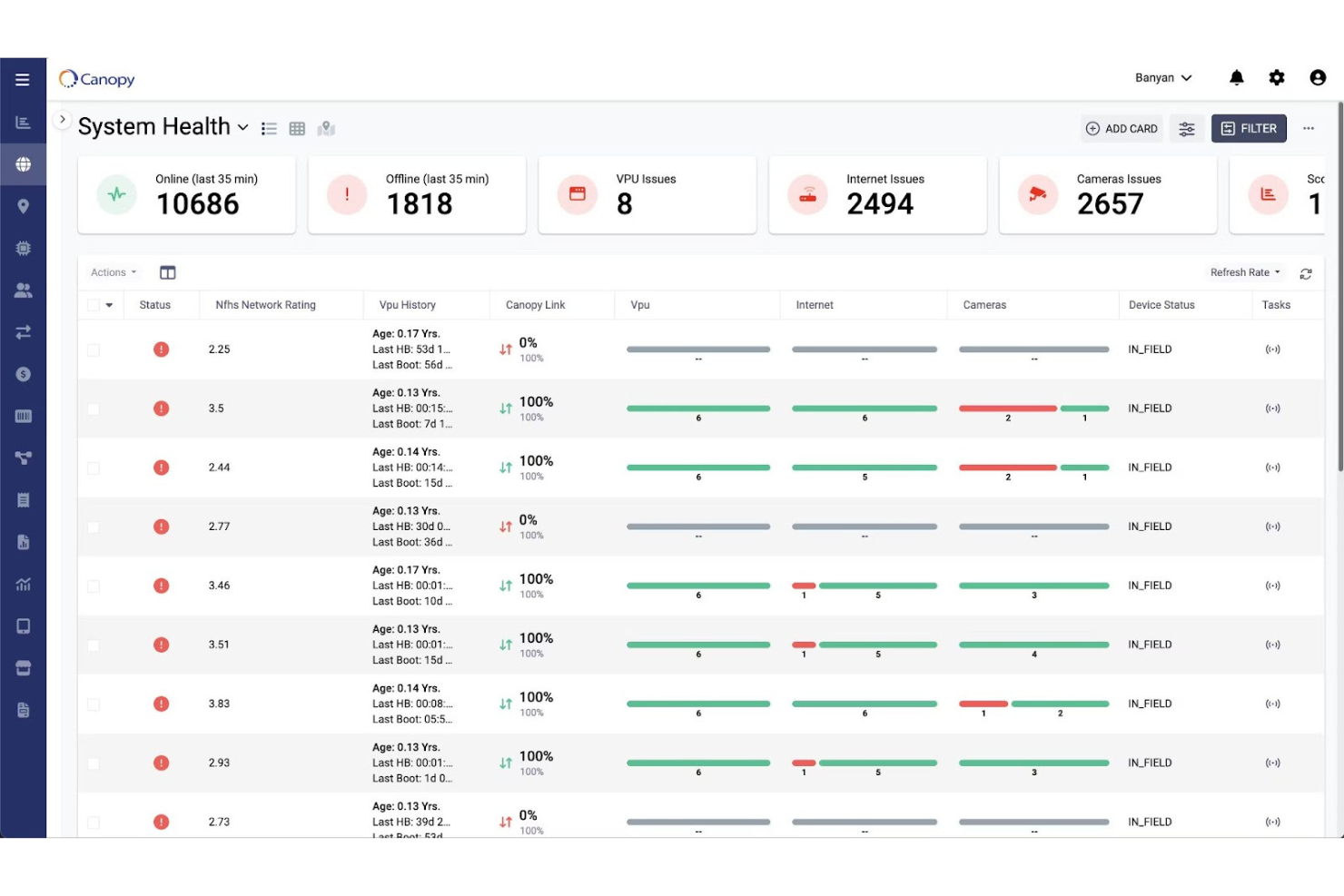Sort by Nfhs Network Rating column
Image resolution: width=1344 pixels, height=896 pixels.
pyautogui.click(x=266, y=305)
